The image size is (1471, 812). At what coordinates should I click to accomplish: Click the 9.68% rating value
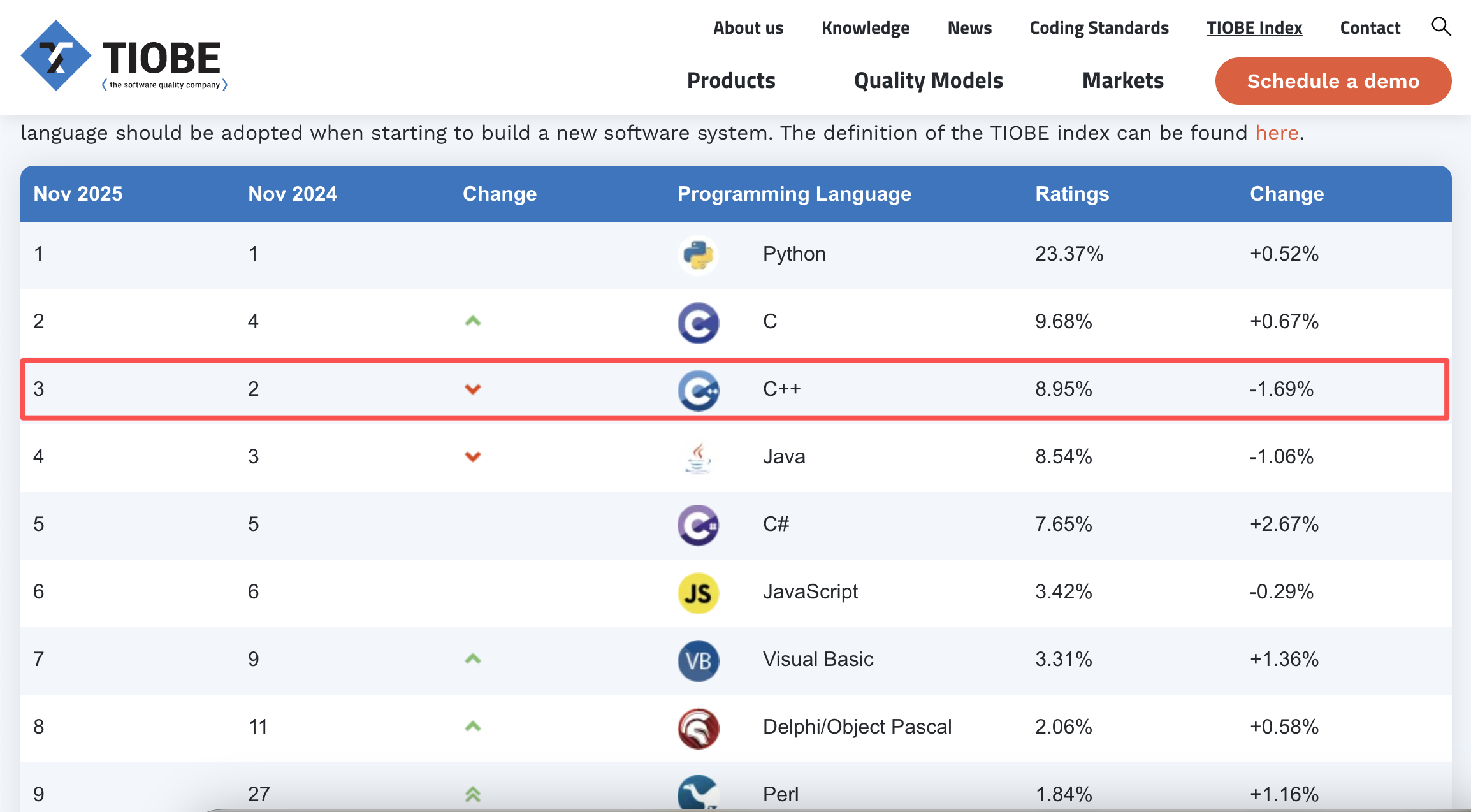point(1064,321)
